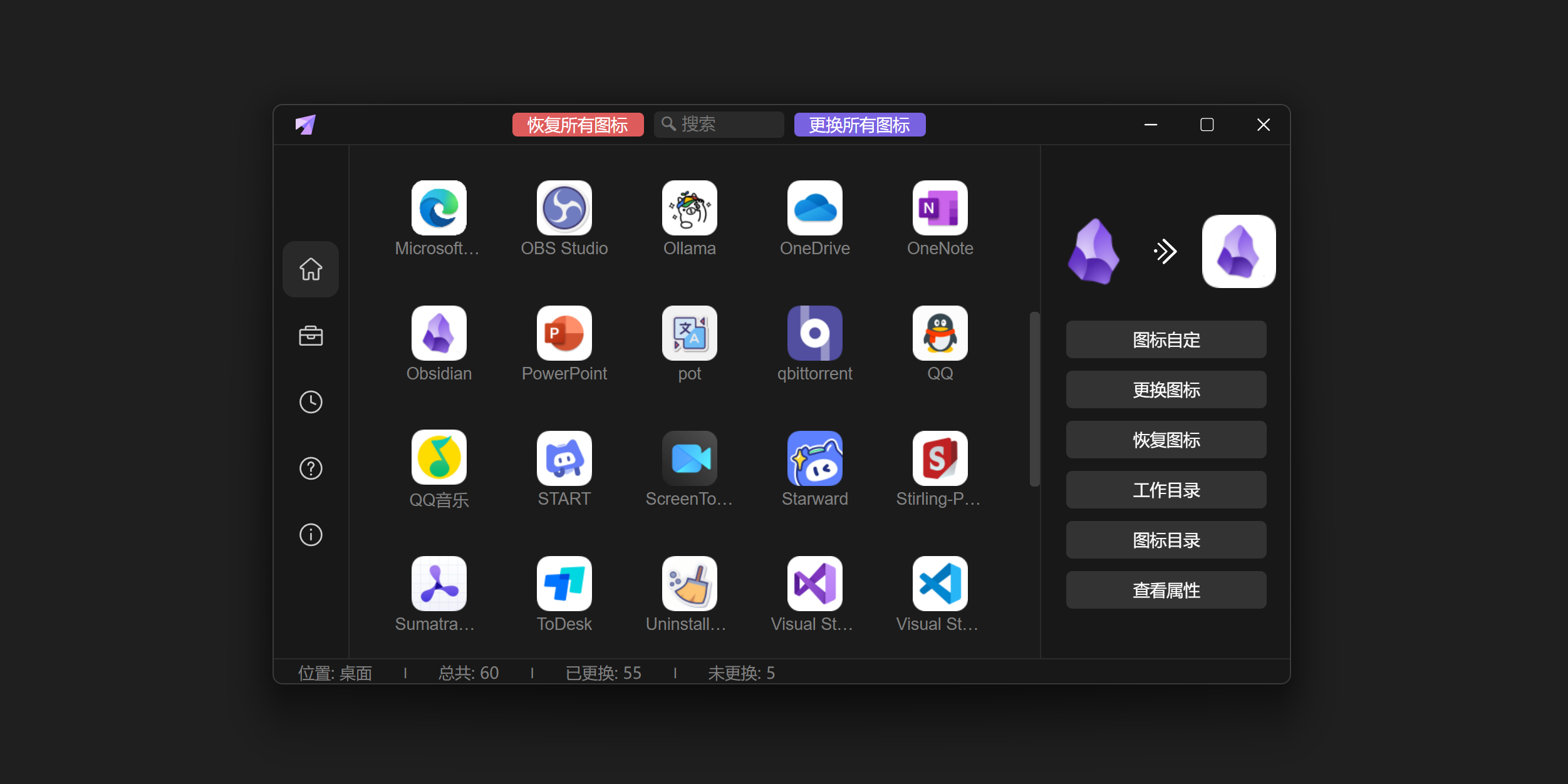The height and width of the screenshot is (784, 1568).
Task: Select the qbittorrent icon
Action: click(x=814, y=333)
